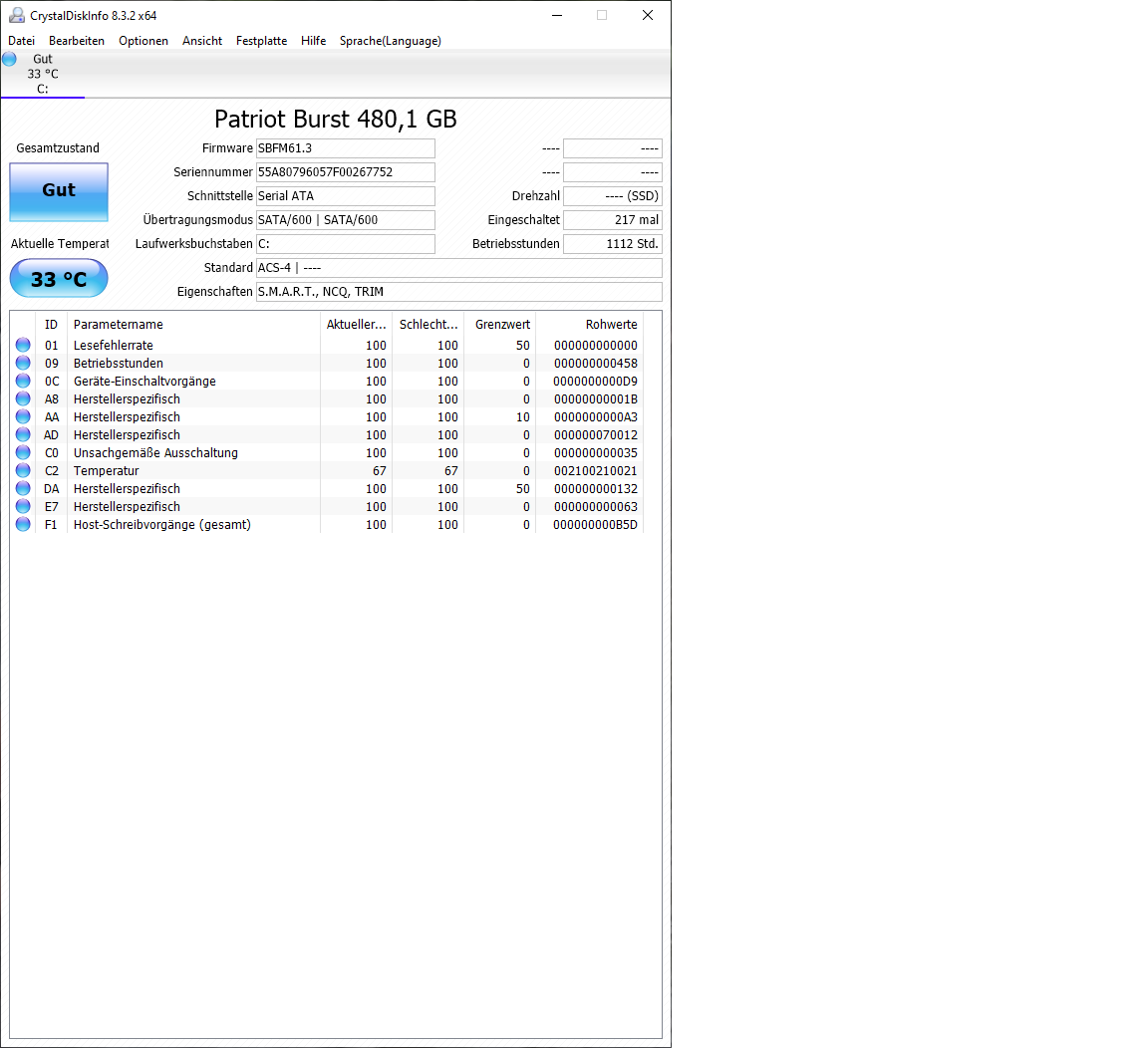The height and width of the screenshot is (1048, 1148).
Task: Select the Geräte-Einschaltvorgänge parameter name
Action: [144, 382]
